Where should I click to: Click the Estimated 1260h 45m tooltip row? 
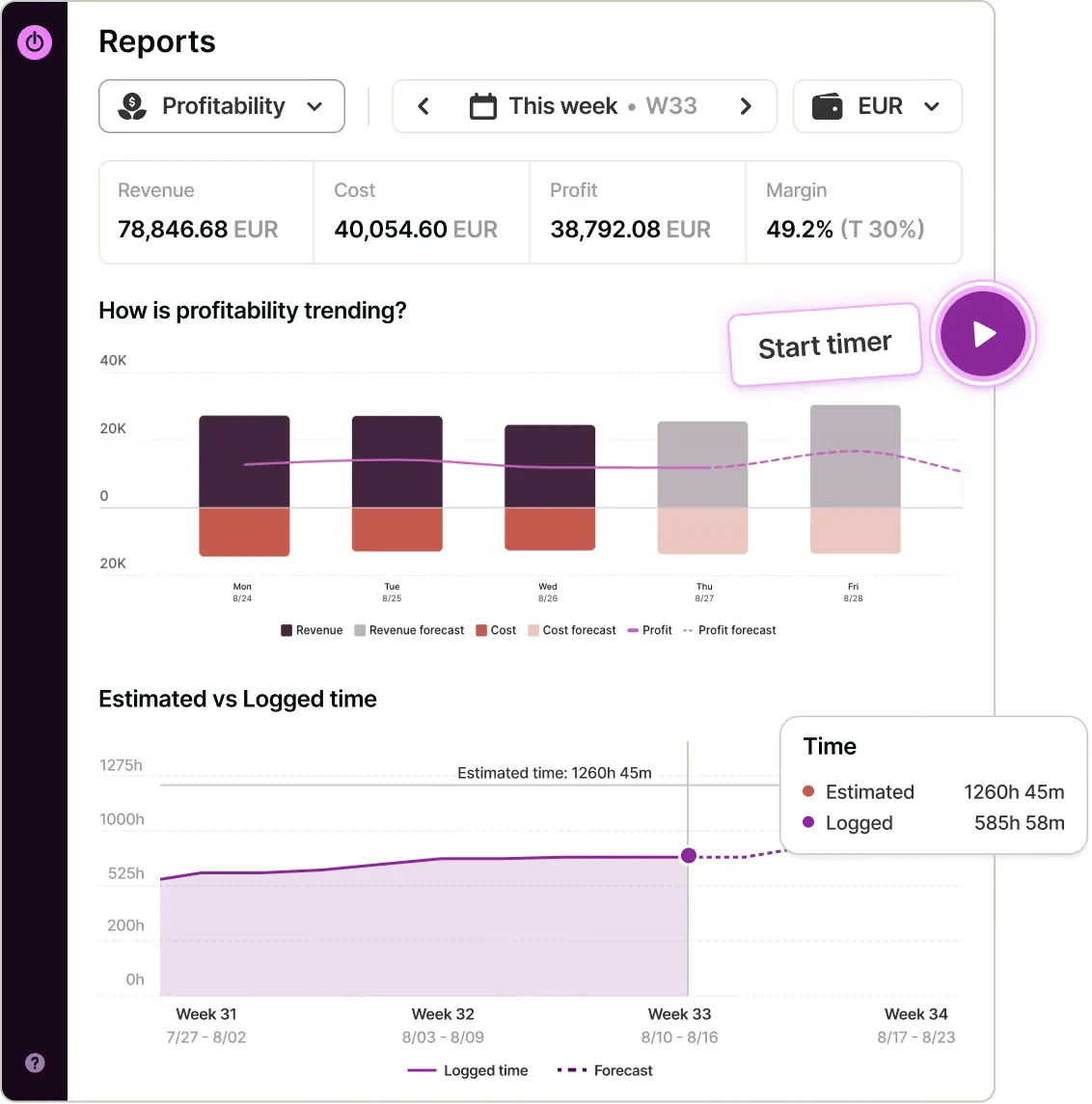pyautogui.click(x=933, y=792)
